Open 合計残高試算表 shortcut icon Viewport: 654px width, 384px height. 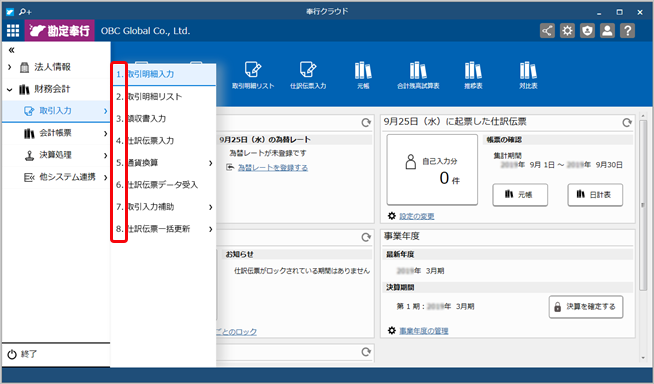[x=418, y=75]
